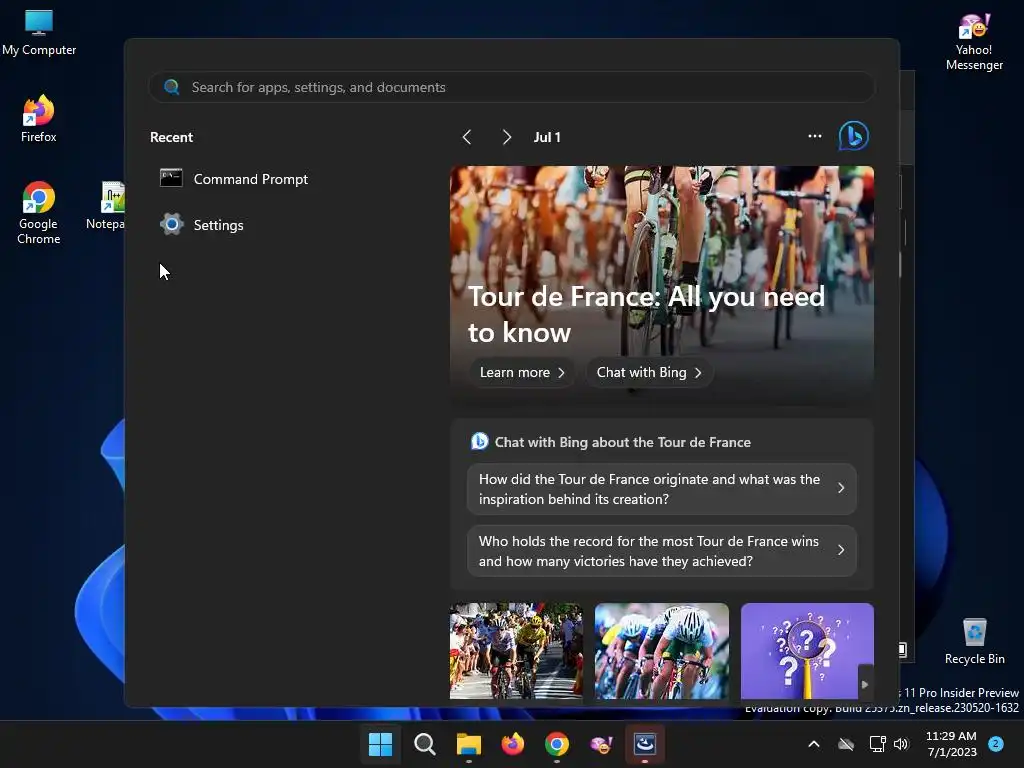1024x768 pixels.
Task: Select Google Chrome desktop shortcut
Action: [x=39, y=213]
